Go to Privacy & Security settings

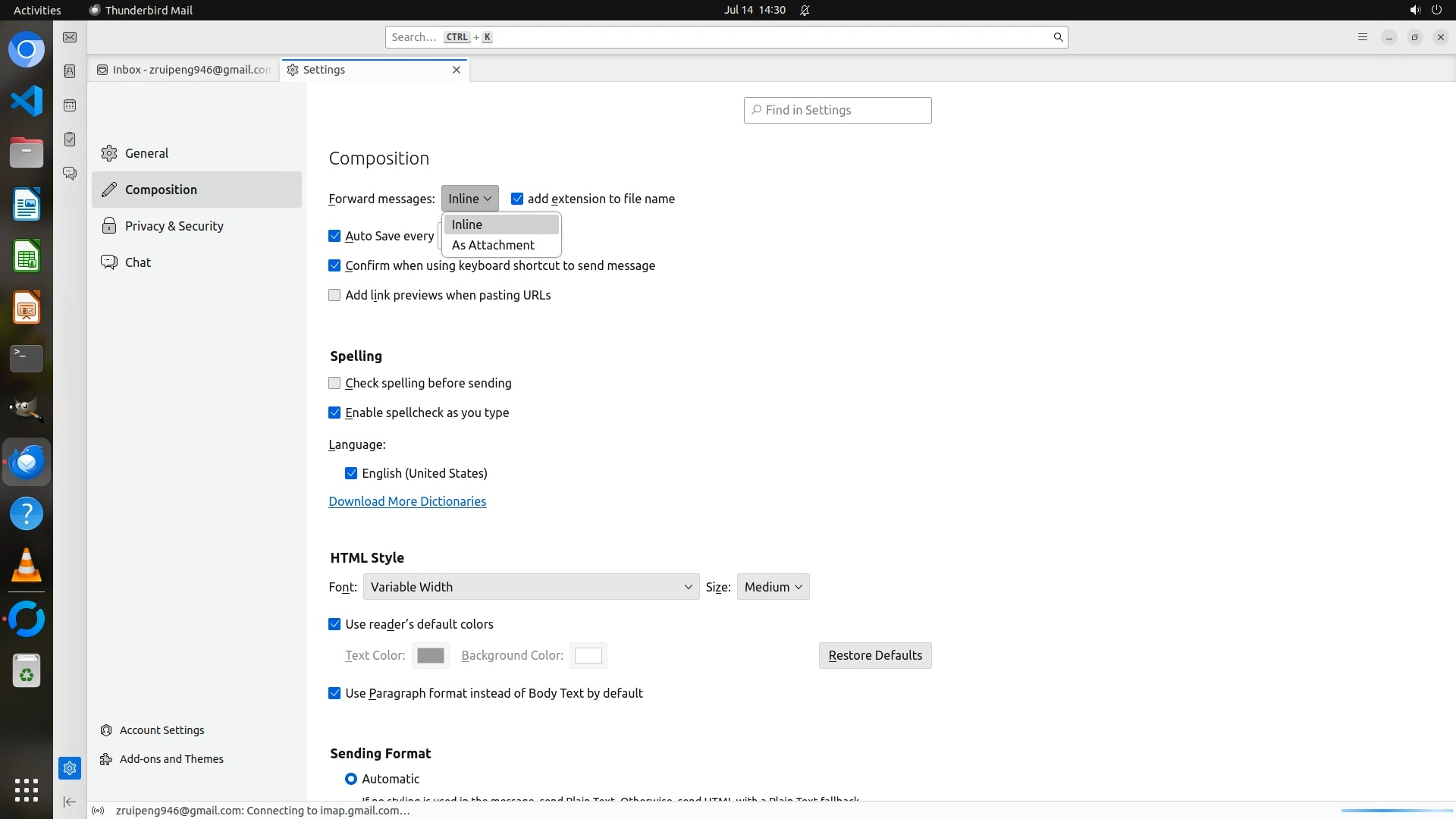click(x=174, y=226)
